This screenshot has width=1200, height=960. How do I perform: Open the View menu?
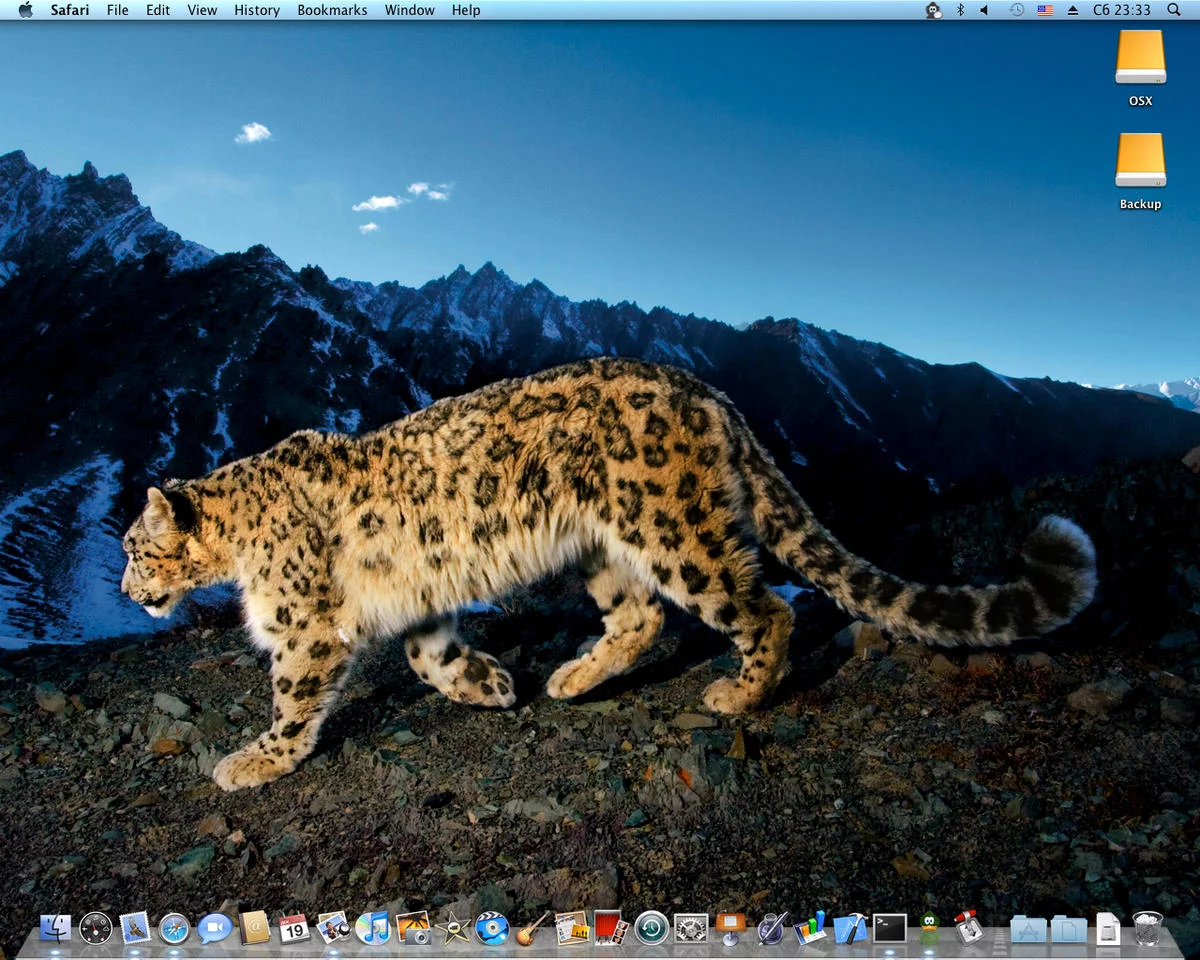coord(202,10)
